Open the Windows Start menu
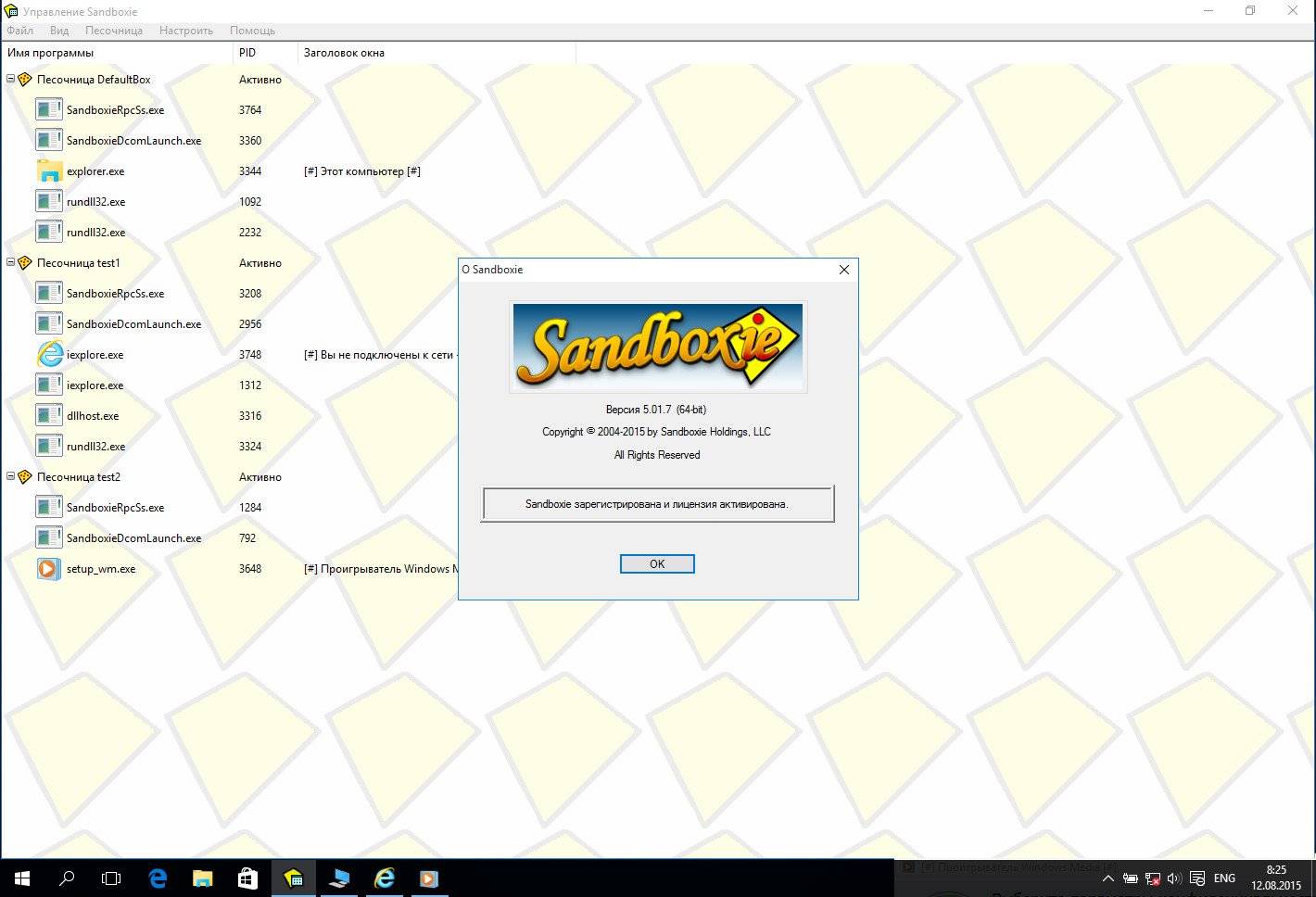Viewport: 1316px width, 897px height. pyautogui.click(x=22, y=878)
